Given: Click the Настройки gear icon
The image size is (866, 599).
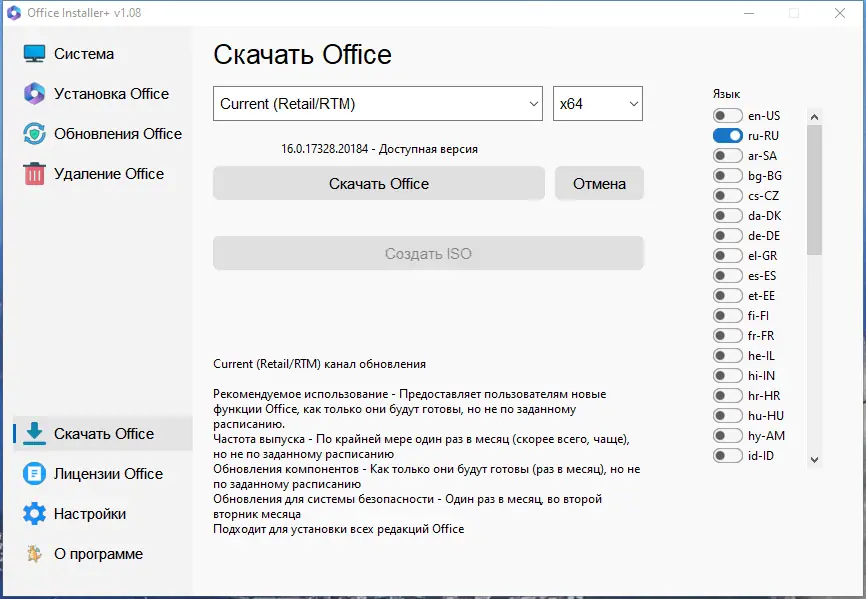Looking at the screenshot, I should click(34, 513).
